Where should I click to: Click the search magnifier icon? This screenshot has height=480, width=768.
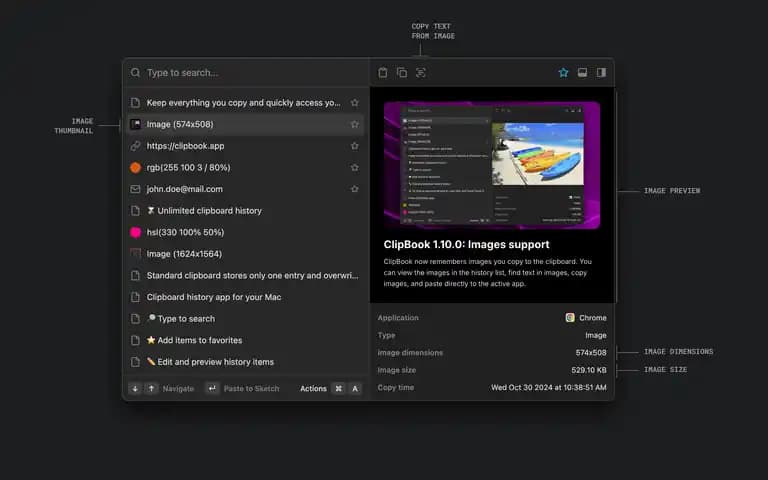[135, 72]
